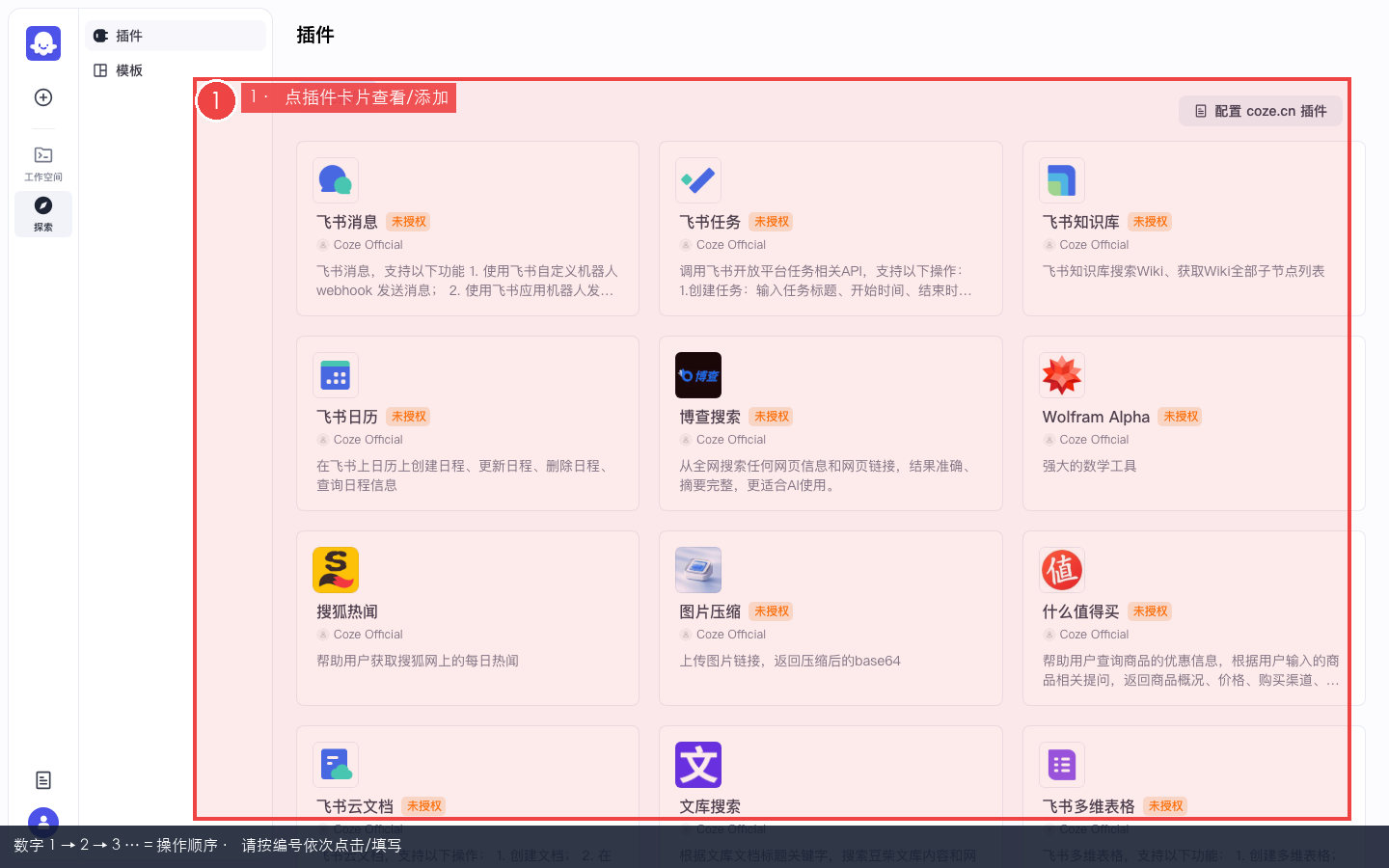Viewport: 1389px width, 868px height.
Task: Click the Coze logo icon
Action: click(43, 43)
